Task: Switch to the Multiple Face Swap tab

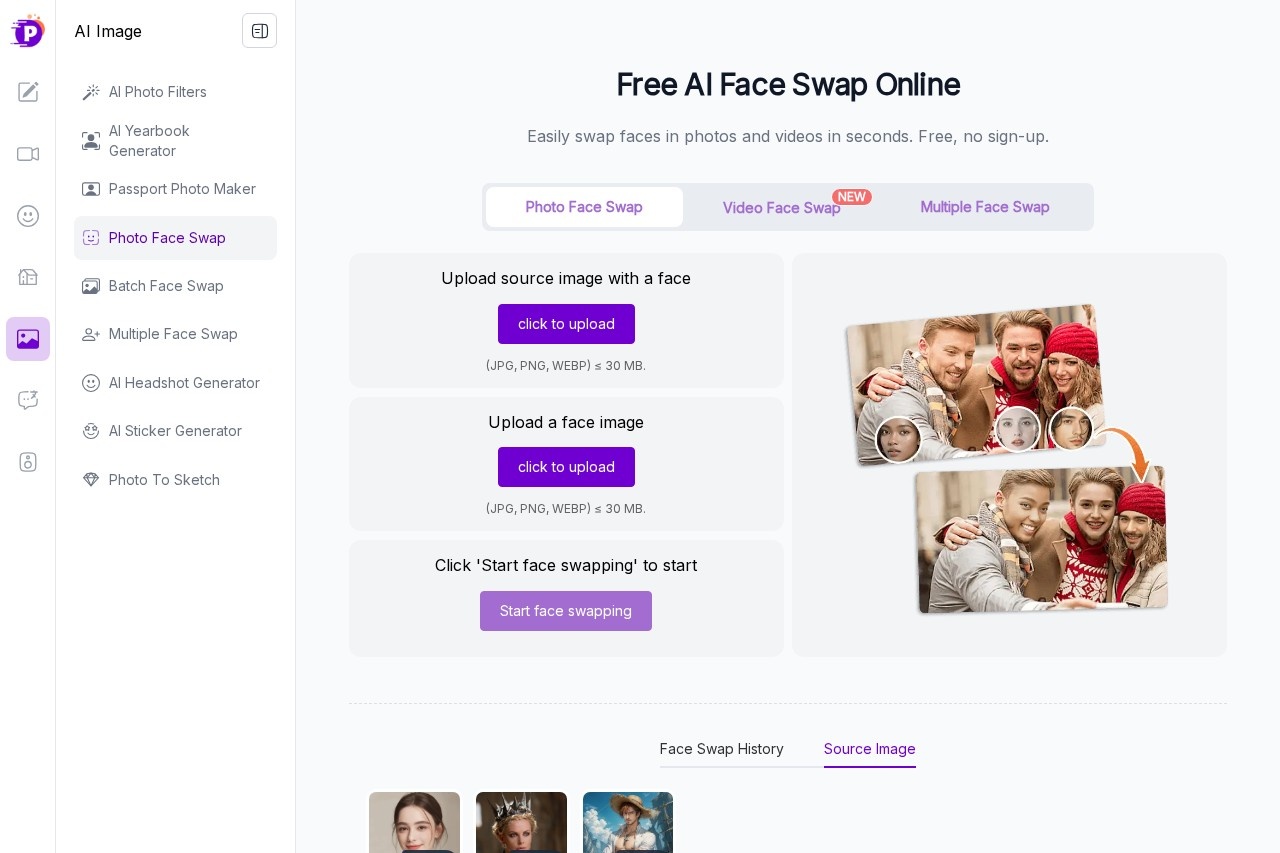Action: click(x=984, y=207)
